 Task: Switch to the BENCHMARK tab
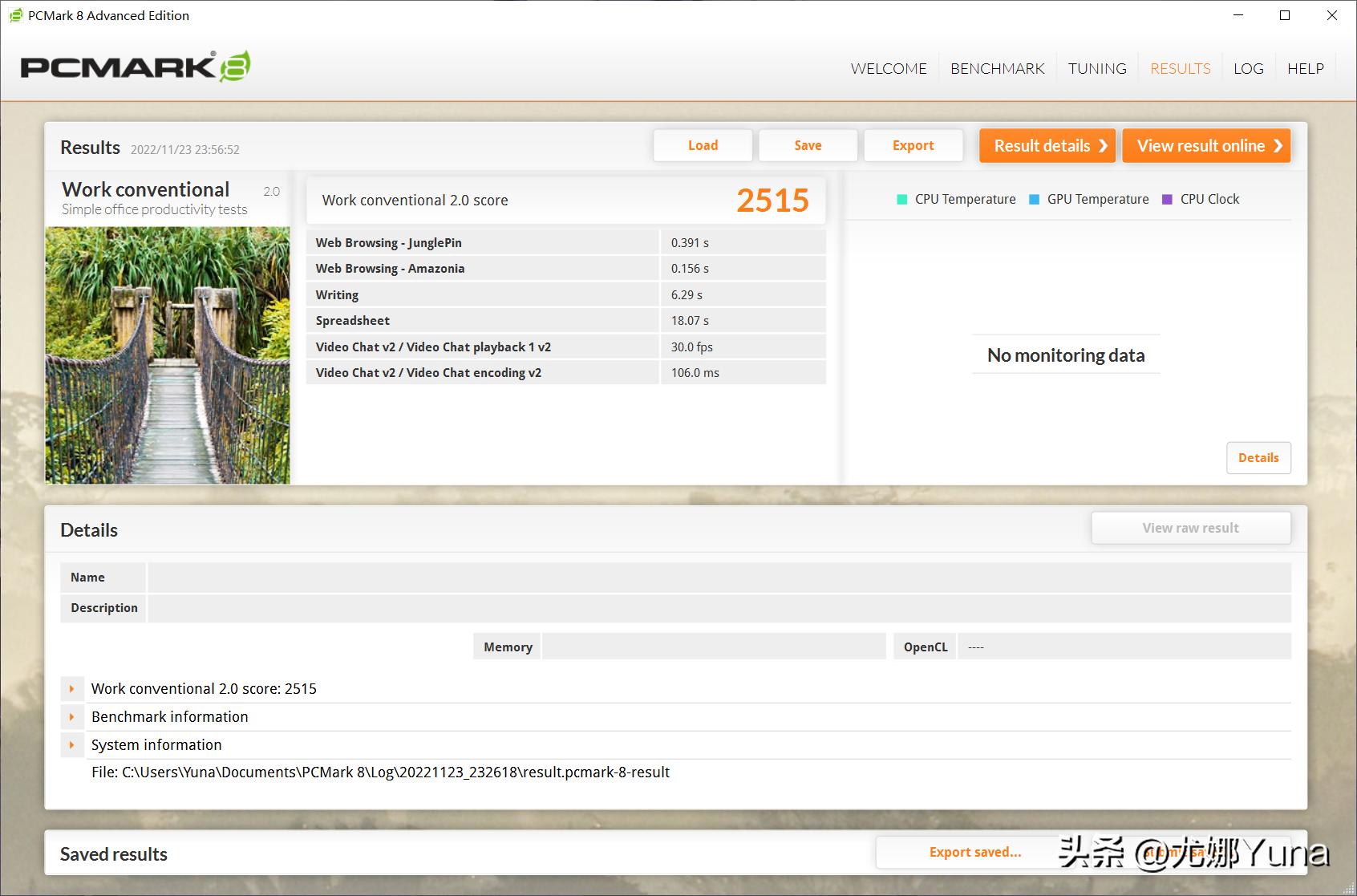click(997, 68)
